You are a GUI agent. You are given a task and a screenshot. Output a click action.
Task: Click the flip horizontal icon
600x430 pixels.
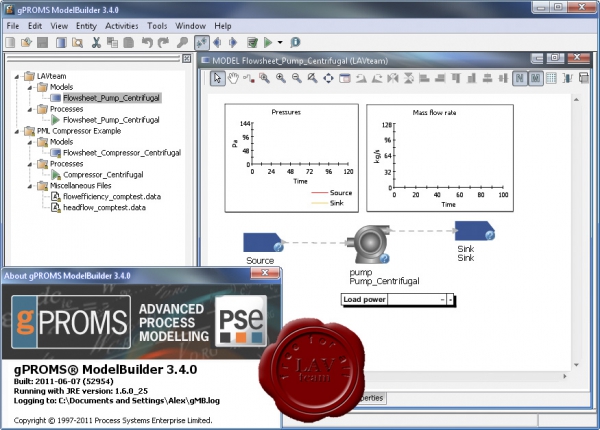[393, 78]
